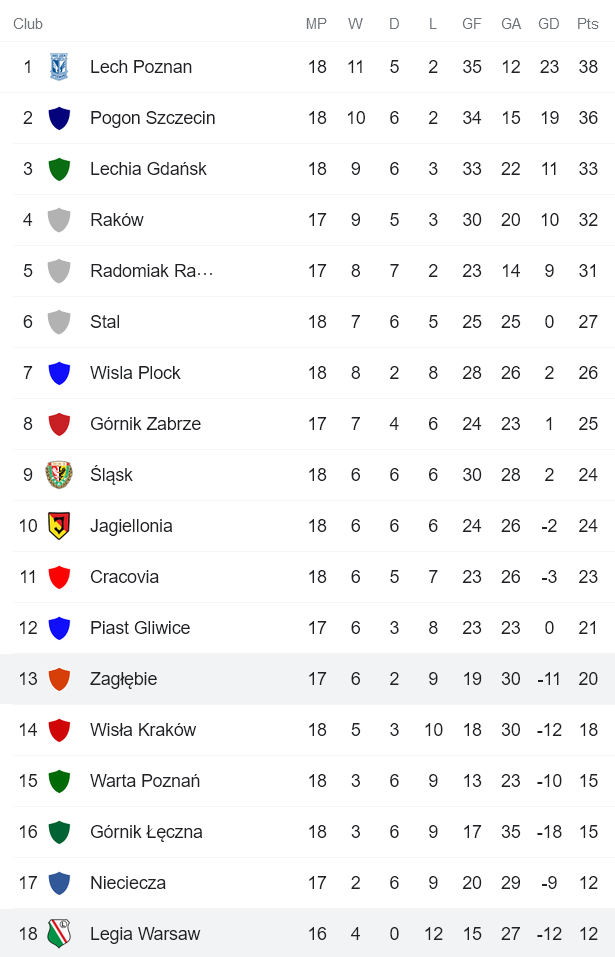Select the Zagłębie club icon
Viewport: 615px width, 957px height.
pyautogui.click(x=59, y=679)
